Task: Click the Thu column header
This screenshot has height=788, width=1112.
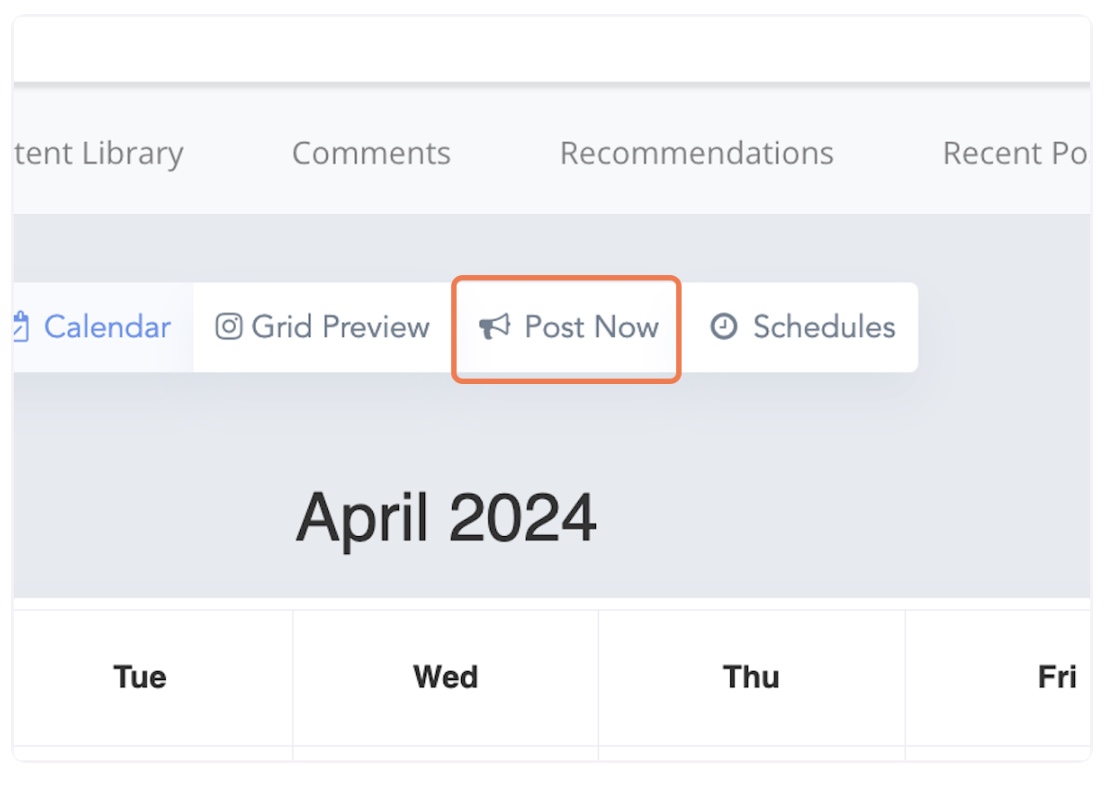Action: [751, 677]
